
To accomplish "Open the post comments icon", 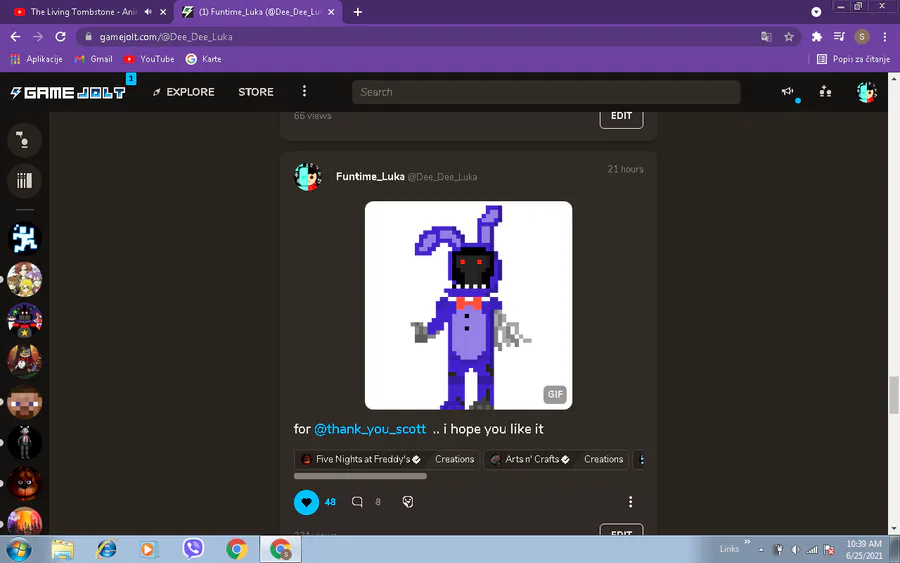I will tap(357, 502).
